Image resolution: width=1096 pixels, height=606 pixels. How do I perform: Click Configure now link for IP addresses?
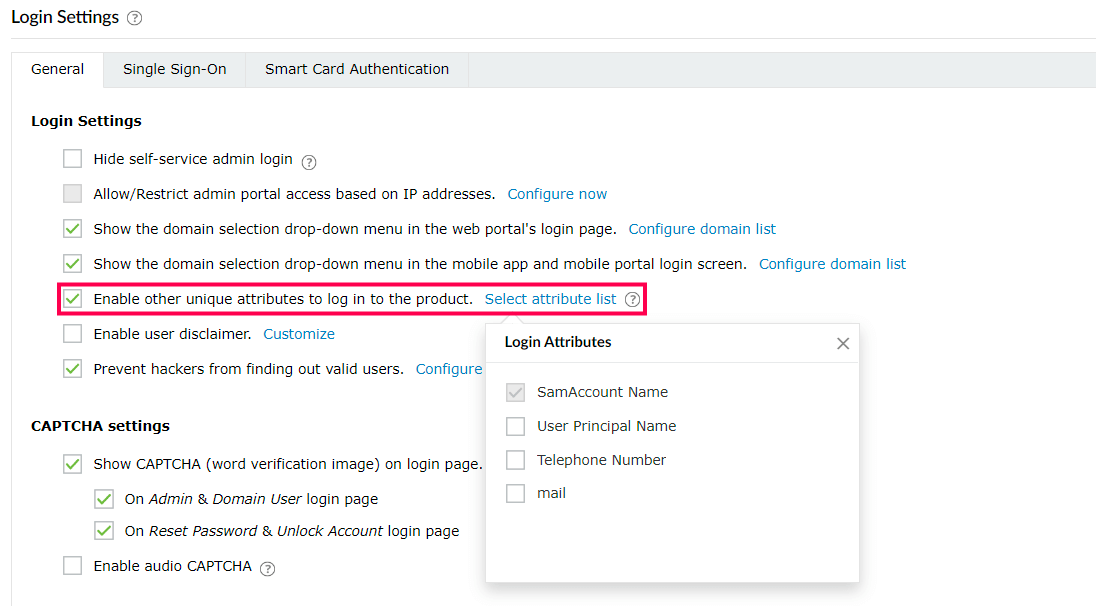(557, 194)
